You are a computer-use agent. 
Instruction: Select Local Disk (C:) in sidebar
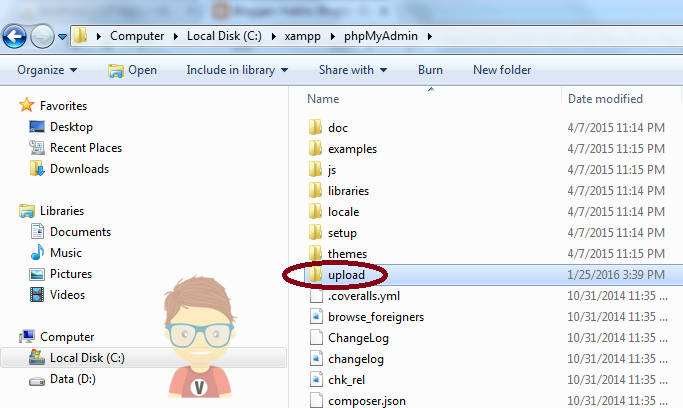click(144, 357)
